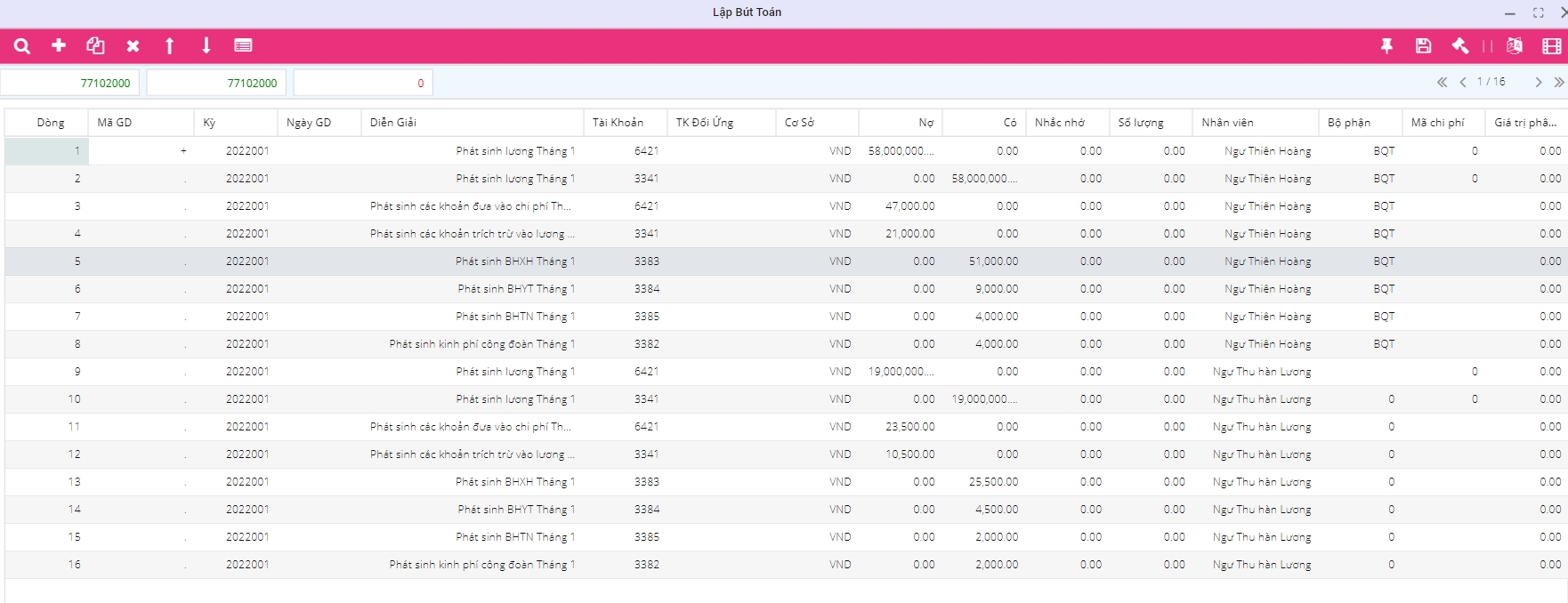Move row down with down arrow icon

pyautogui.click(x=206, y=46)
